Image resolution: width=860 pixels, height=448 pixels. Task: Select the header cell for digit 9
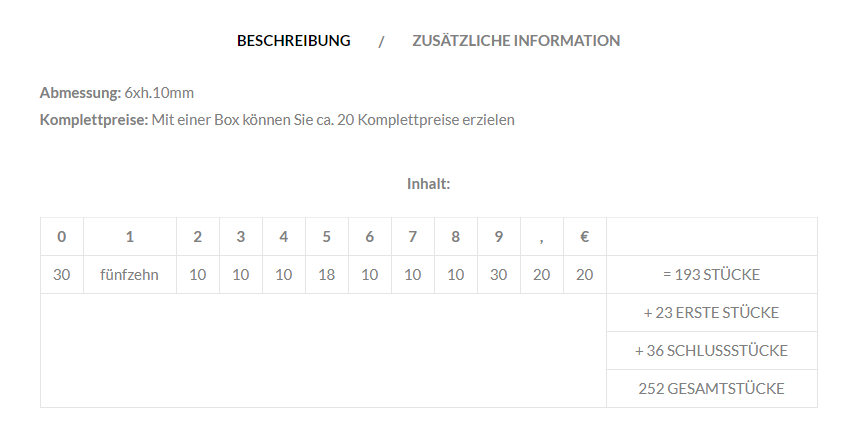pos(499,236)
